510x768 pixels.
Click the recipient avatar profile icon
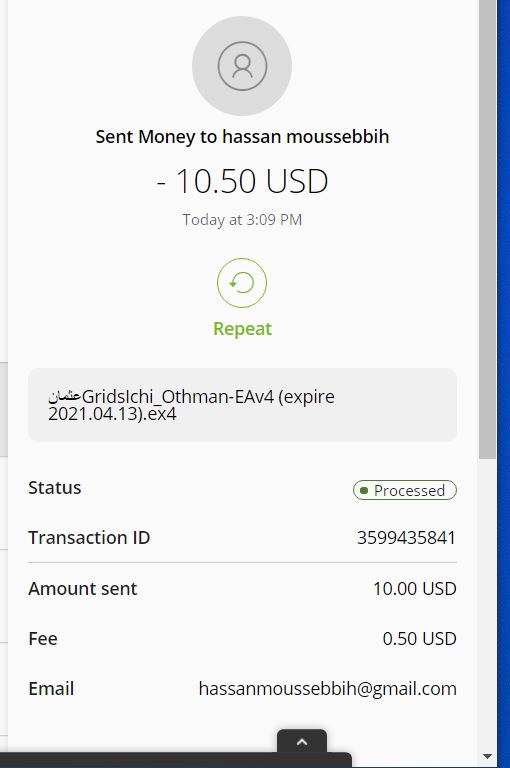(x=242, y=66)
